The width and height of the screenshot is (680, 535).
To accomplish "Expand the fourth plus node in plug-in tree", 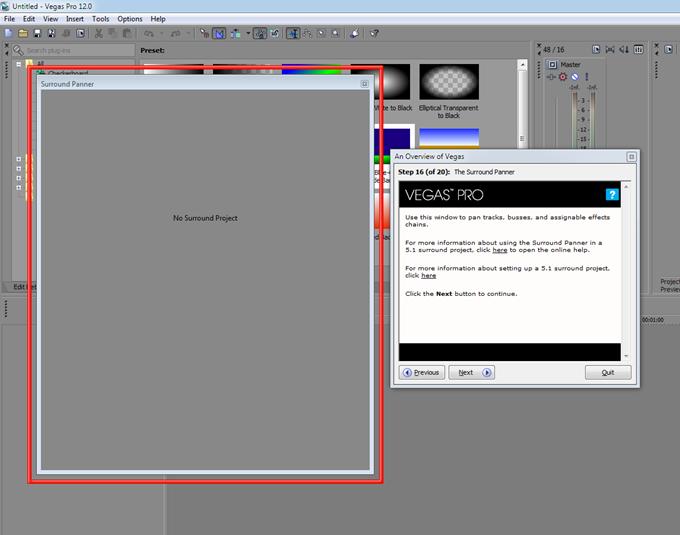I will 19,188.
